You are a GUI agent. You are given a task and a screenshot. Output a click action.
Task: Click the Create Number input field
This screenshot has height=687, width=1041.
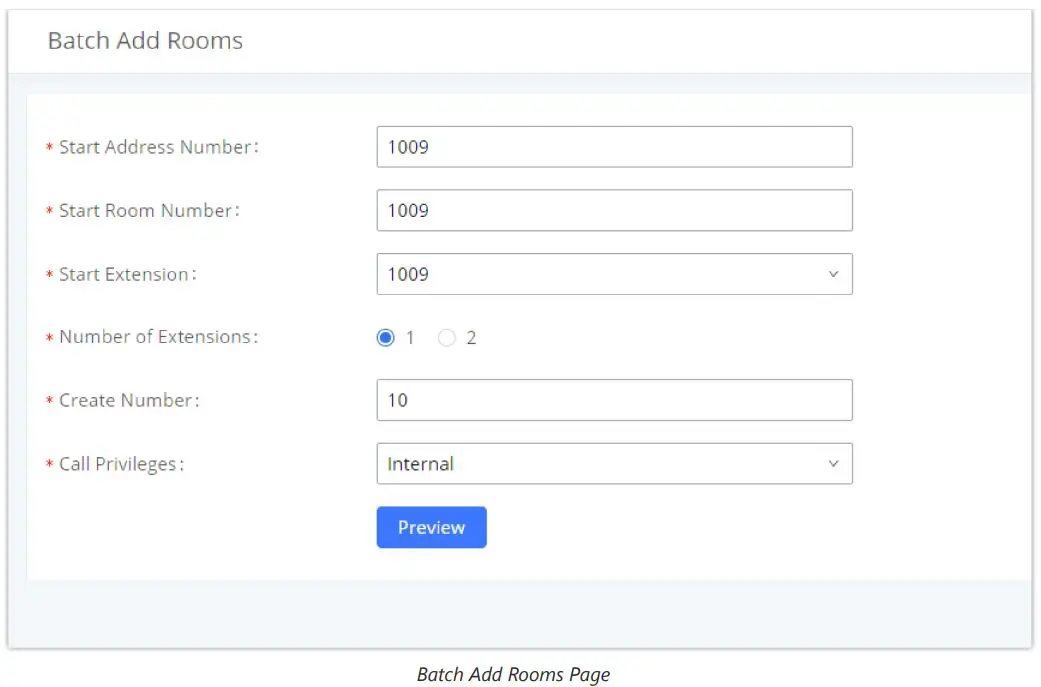tap(614, 400)
